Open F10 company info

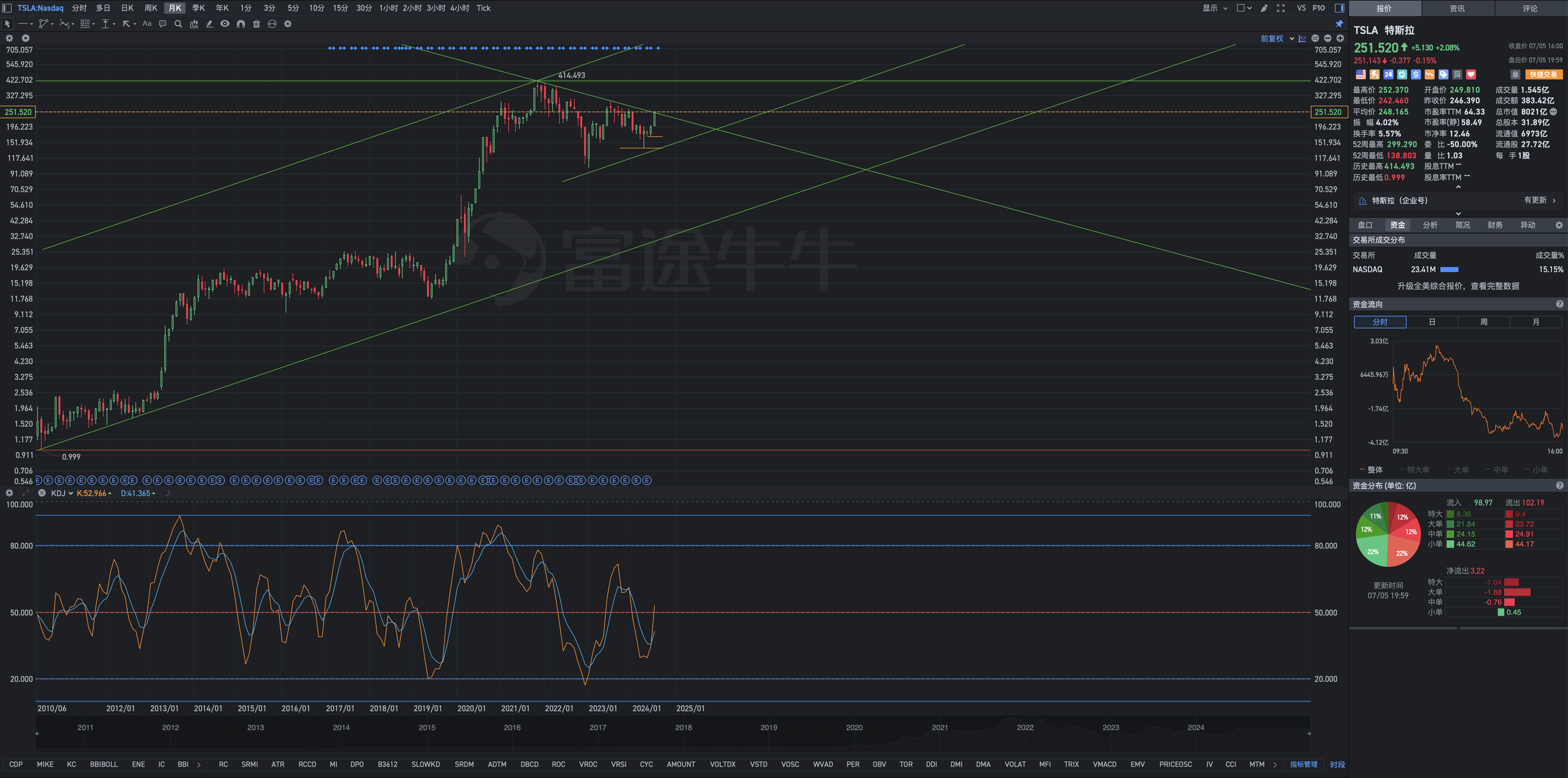pyautogui.click(x=1318, y=8)
